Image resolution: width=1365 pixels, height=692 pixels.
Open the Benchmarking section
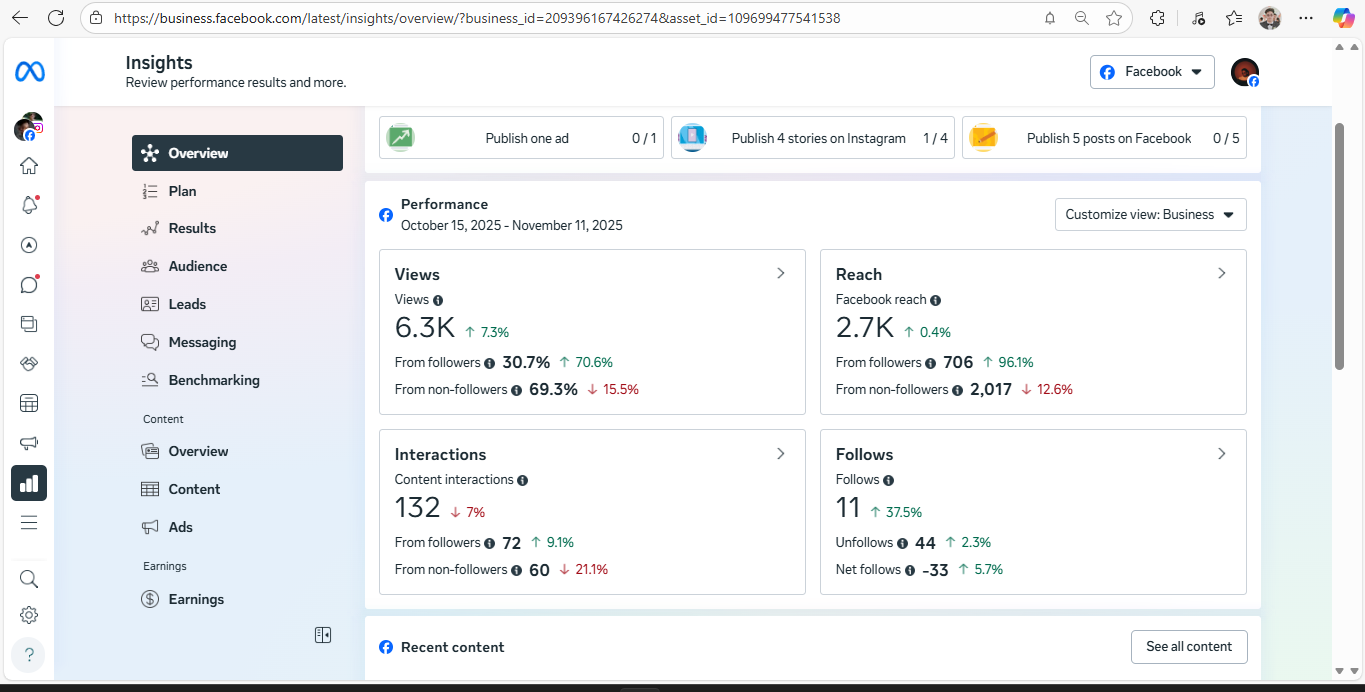237,380
